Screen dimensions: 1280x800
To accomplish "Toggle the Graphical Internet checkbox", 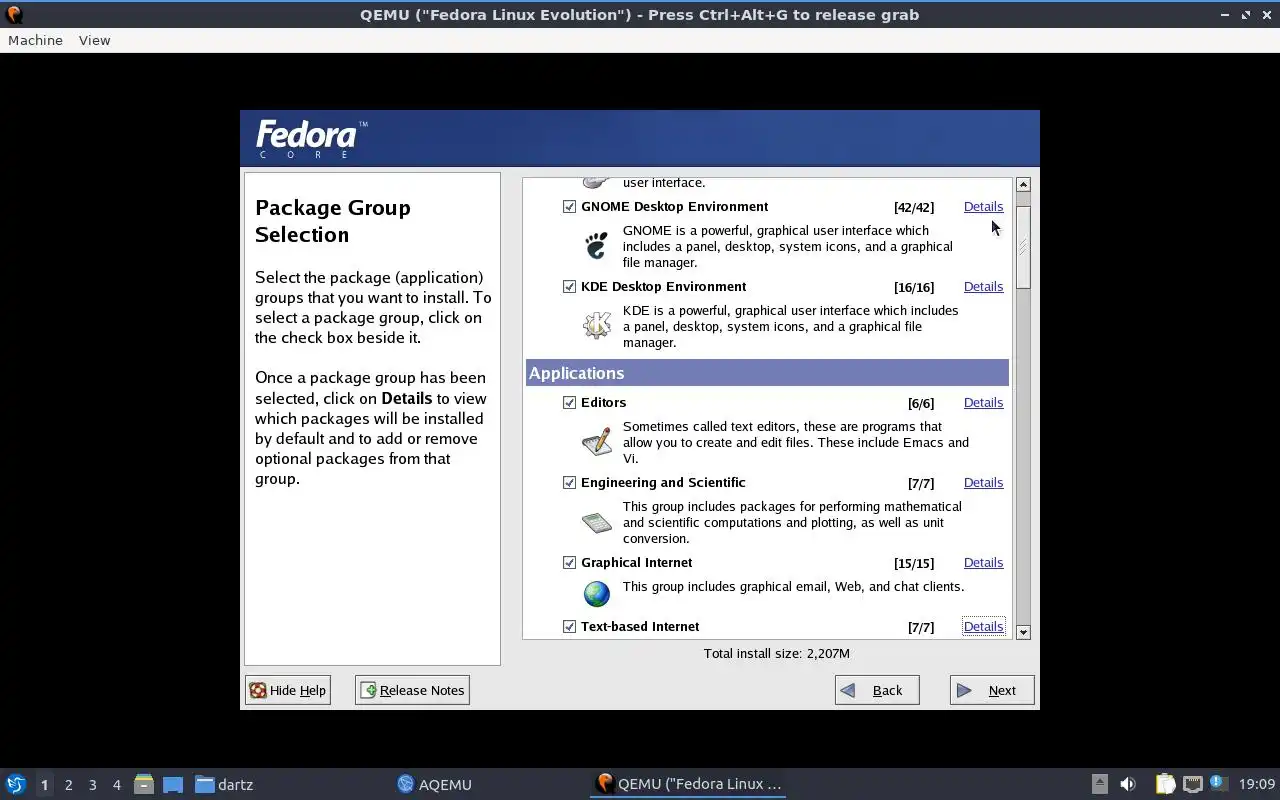I will coord(569,563).
